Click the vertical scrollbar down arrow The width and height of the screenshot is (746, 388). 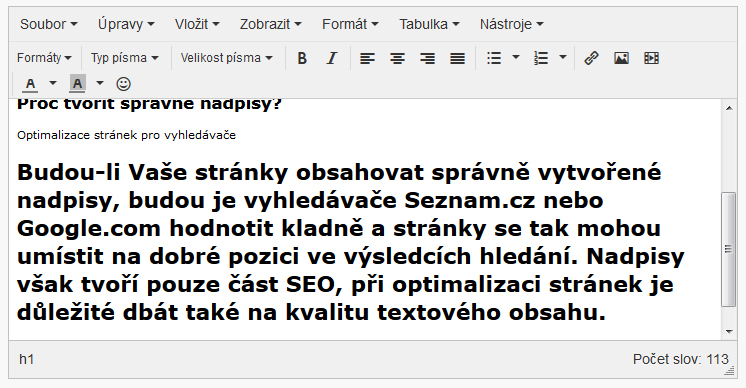[x=729, y=332]
